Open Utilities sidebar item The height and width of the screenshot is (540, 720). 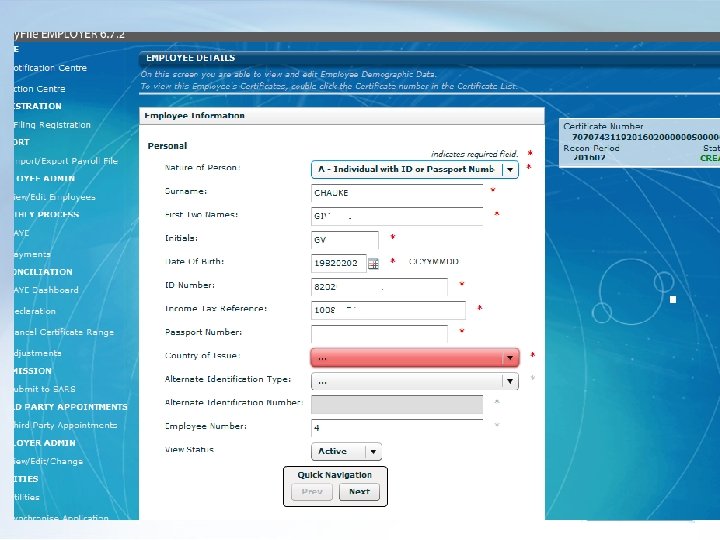tap(27, 497)
